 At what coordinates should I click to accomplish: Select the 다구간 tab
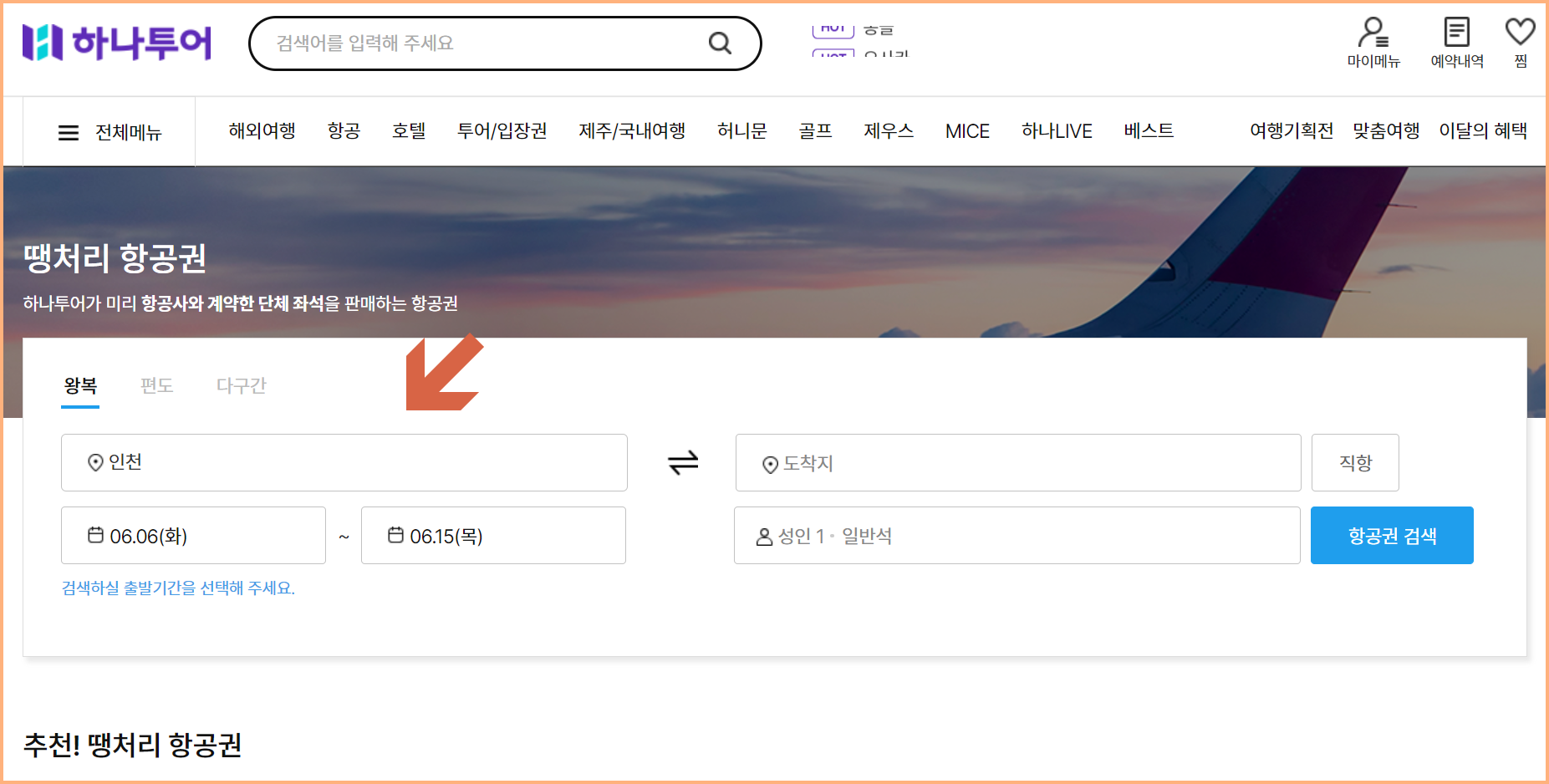241,385
